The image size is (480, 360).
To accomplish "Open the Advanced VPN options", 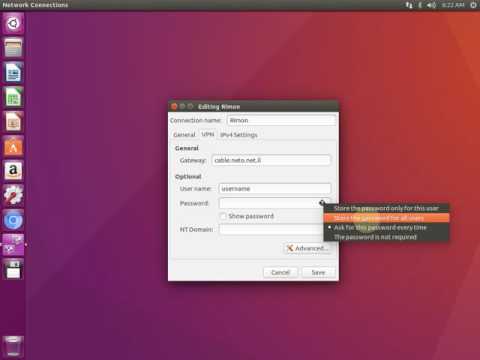I will (307, 248).
